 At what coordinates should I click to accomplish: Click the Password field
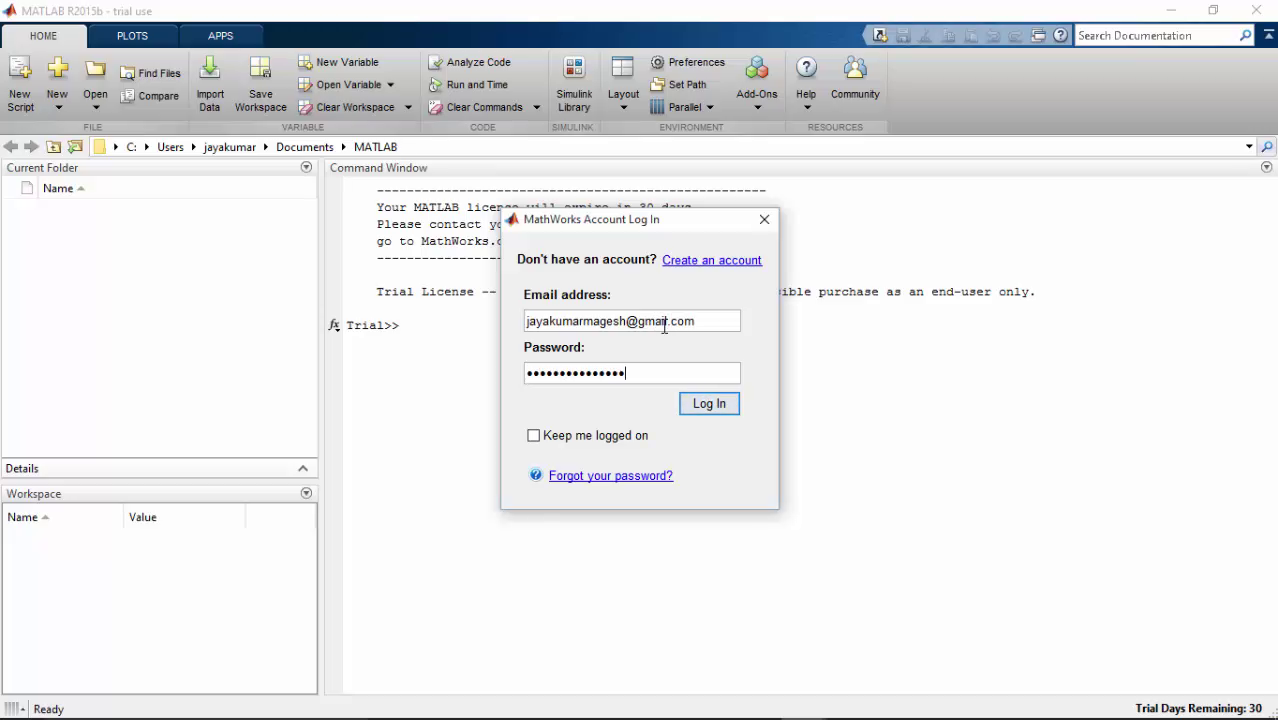632,373
